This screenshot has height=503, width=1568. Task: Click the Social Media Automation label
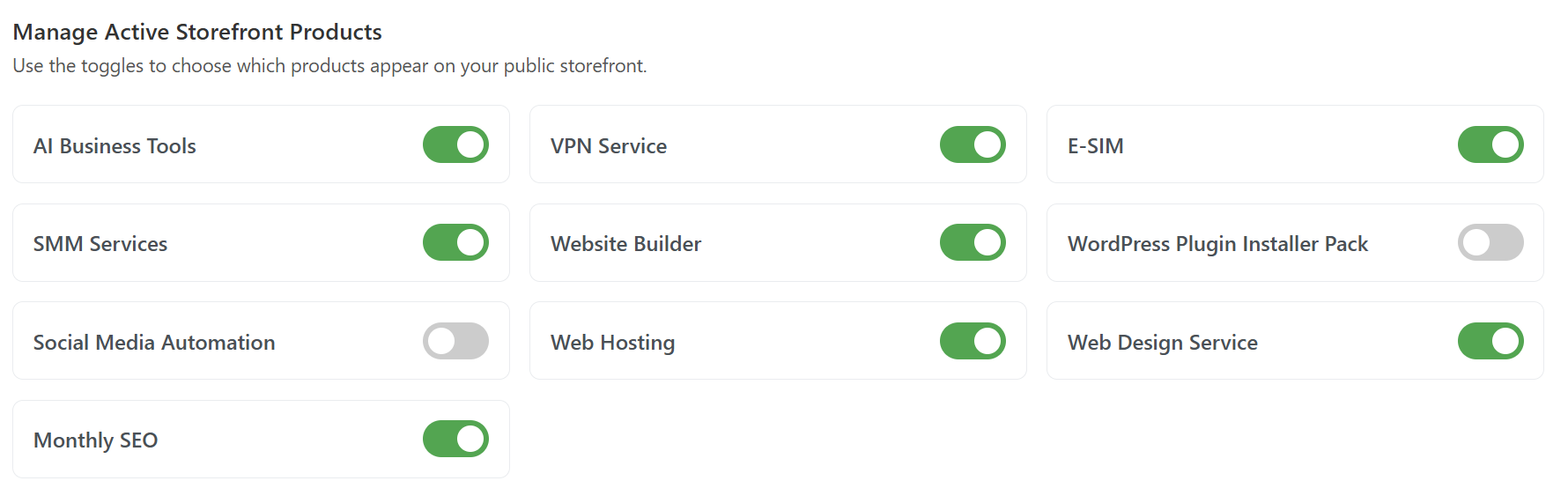[154, 343]
